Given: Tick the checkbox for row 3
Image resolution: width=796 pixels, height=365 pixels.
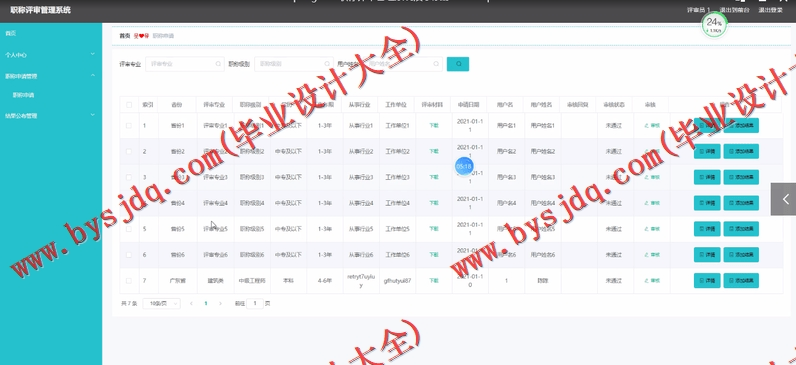Looking at the screenshot, I should pos(129,177).
